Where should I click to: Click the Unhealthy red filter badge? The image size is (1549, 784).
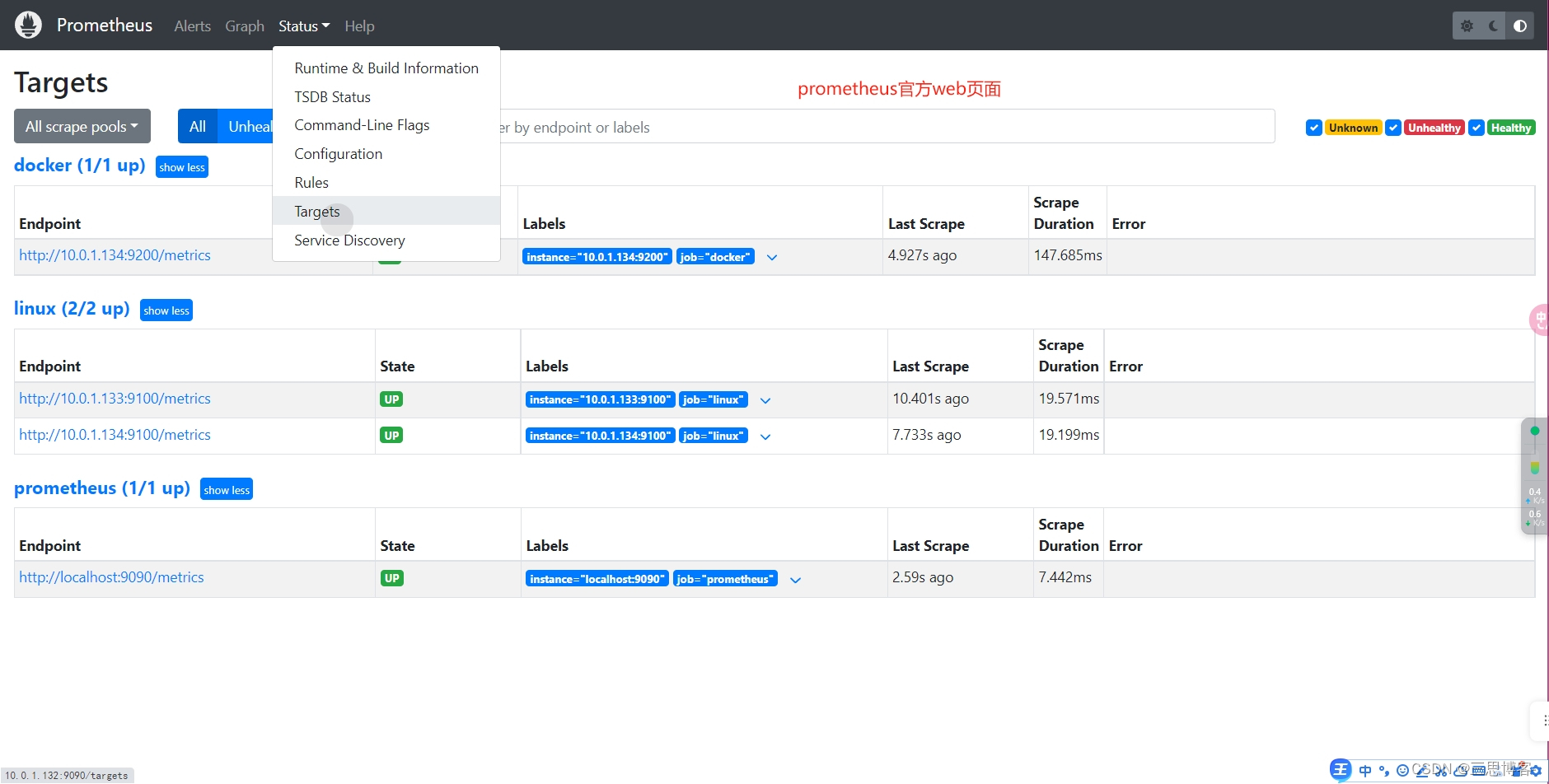click(x=1434, y=128)
